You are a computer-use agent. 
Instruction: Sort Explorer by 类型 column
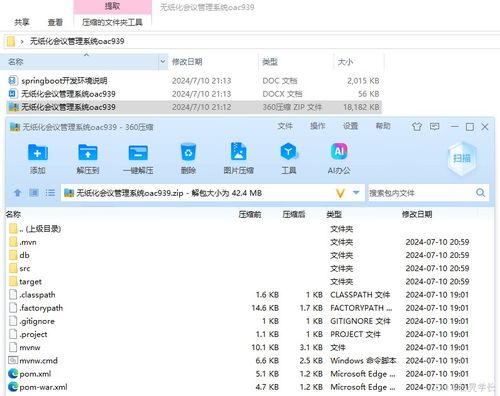270,62
